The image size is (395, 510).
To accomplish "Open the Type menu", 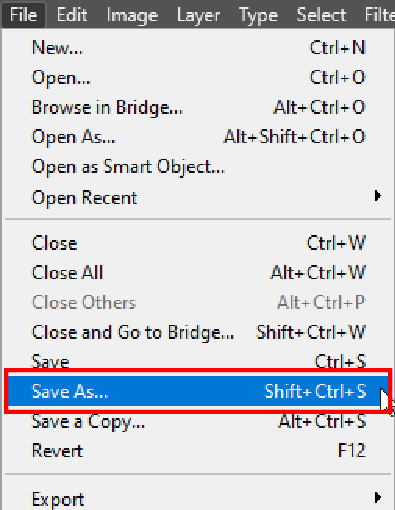I will click(258, 15).
